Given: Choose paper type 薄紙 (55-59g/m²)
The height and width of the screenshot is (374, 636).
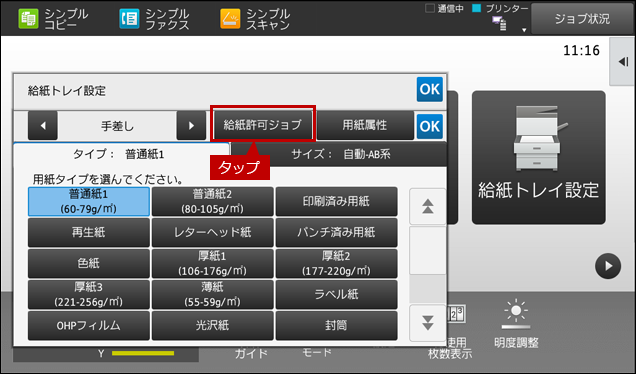Looking at the screenshot, I should point(213,294).
